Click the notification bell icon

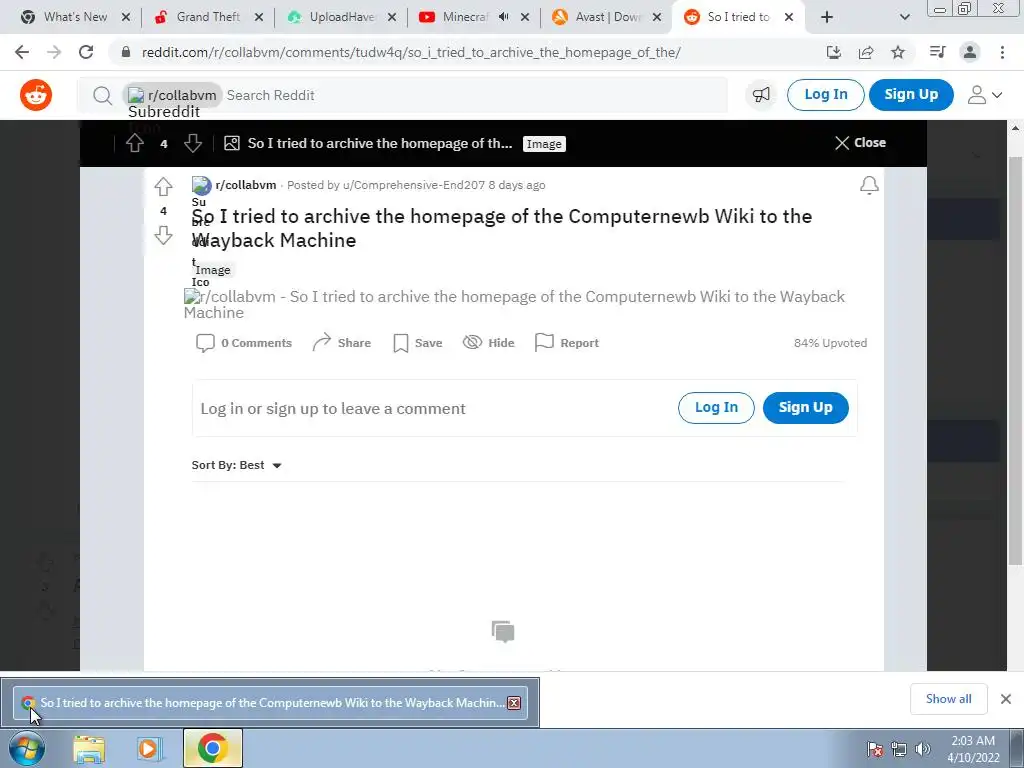(x=869, y=185)
